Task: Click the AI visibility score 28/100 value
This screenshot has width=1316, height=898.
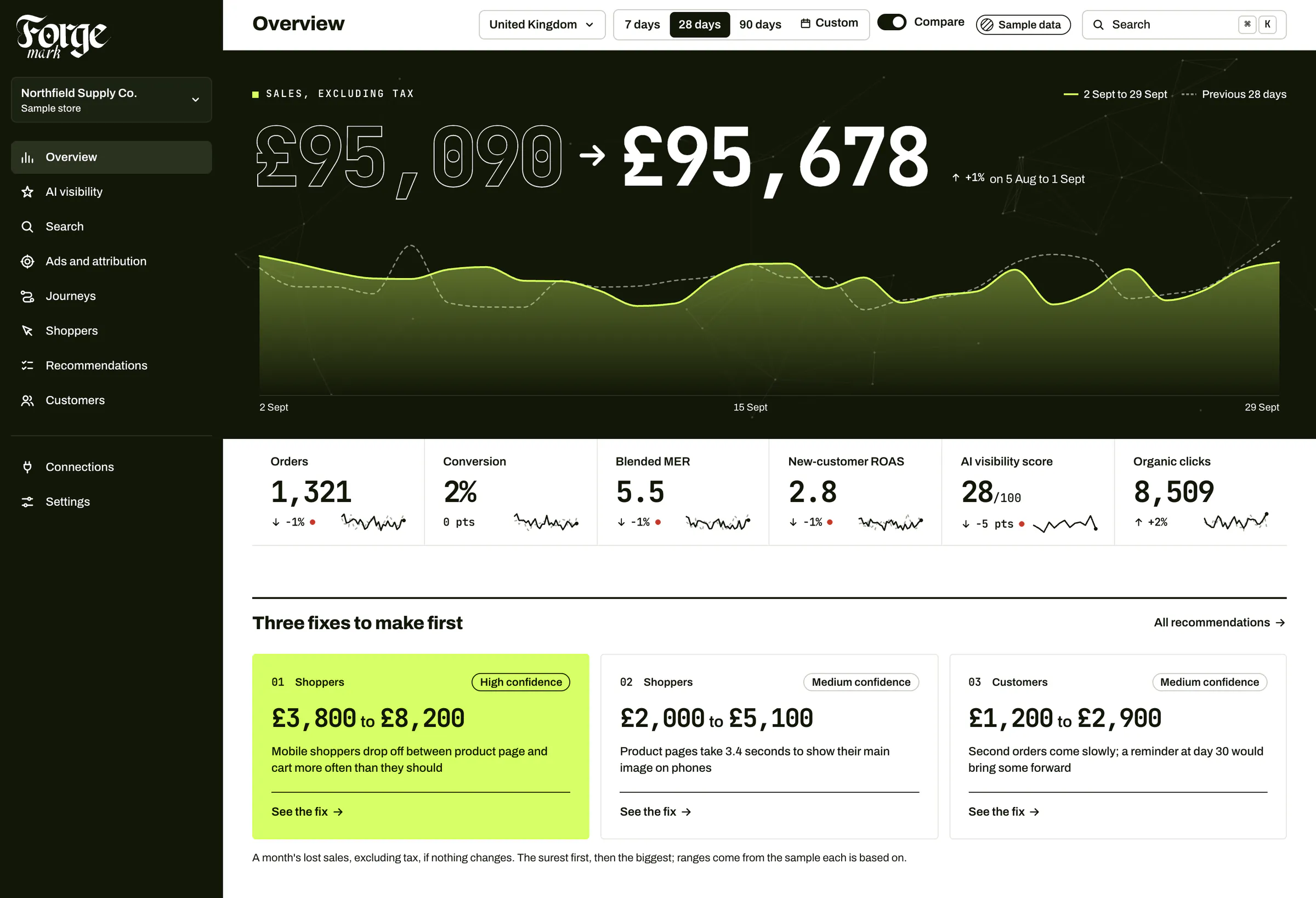Action: (991, 493)
